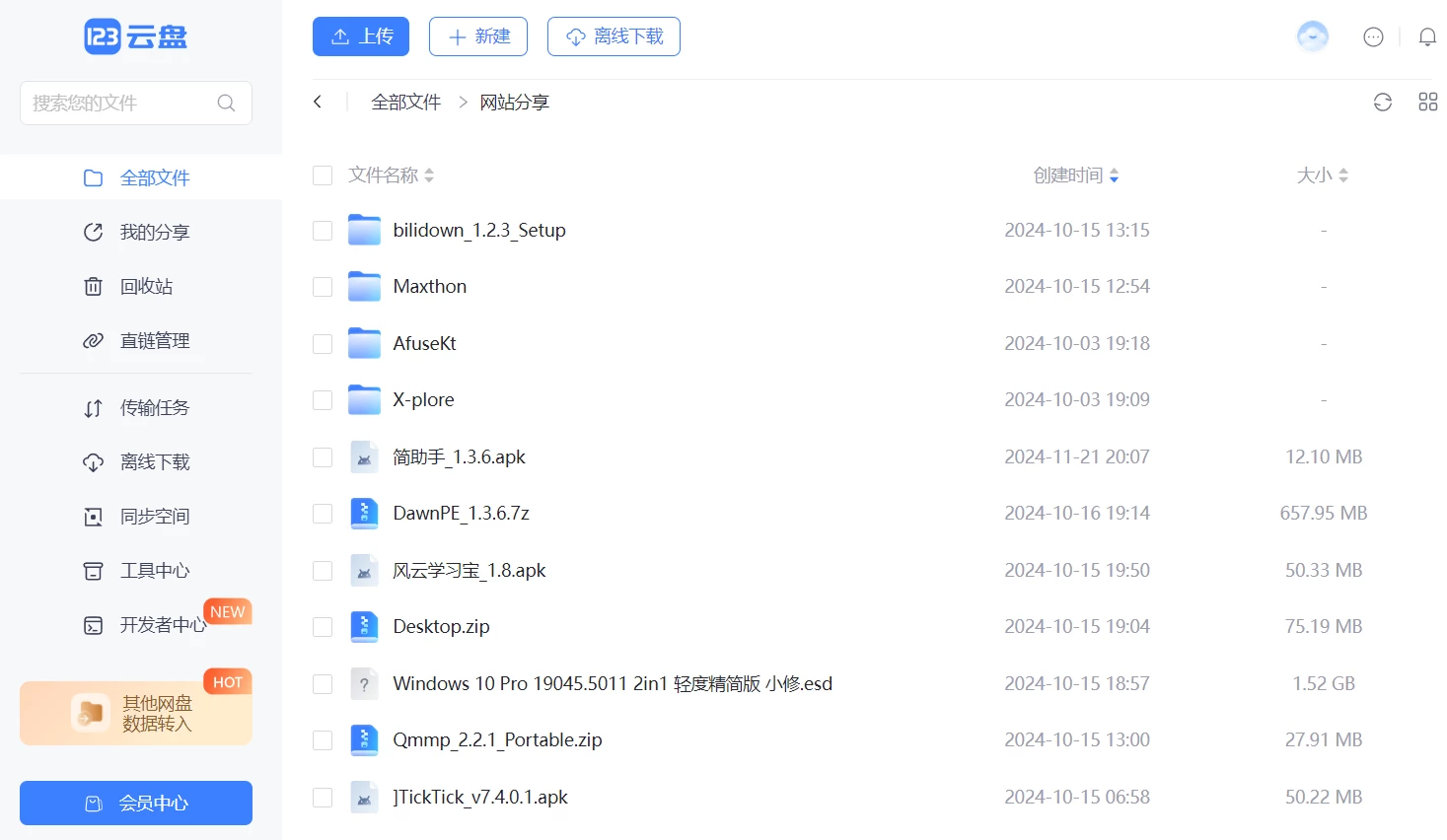
Task: Open the 会员中心 button
Action: [x=136, y=803]
